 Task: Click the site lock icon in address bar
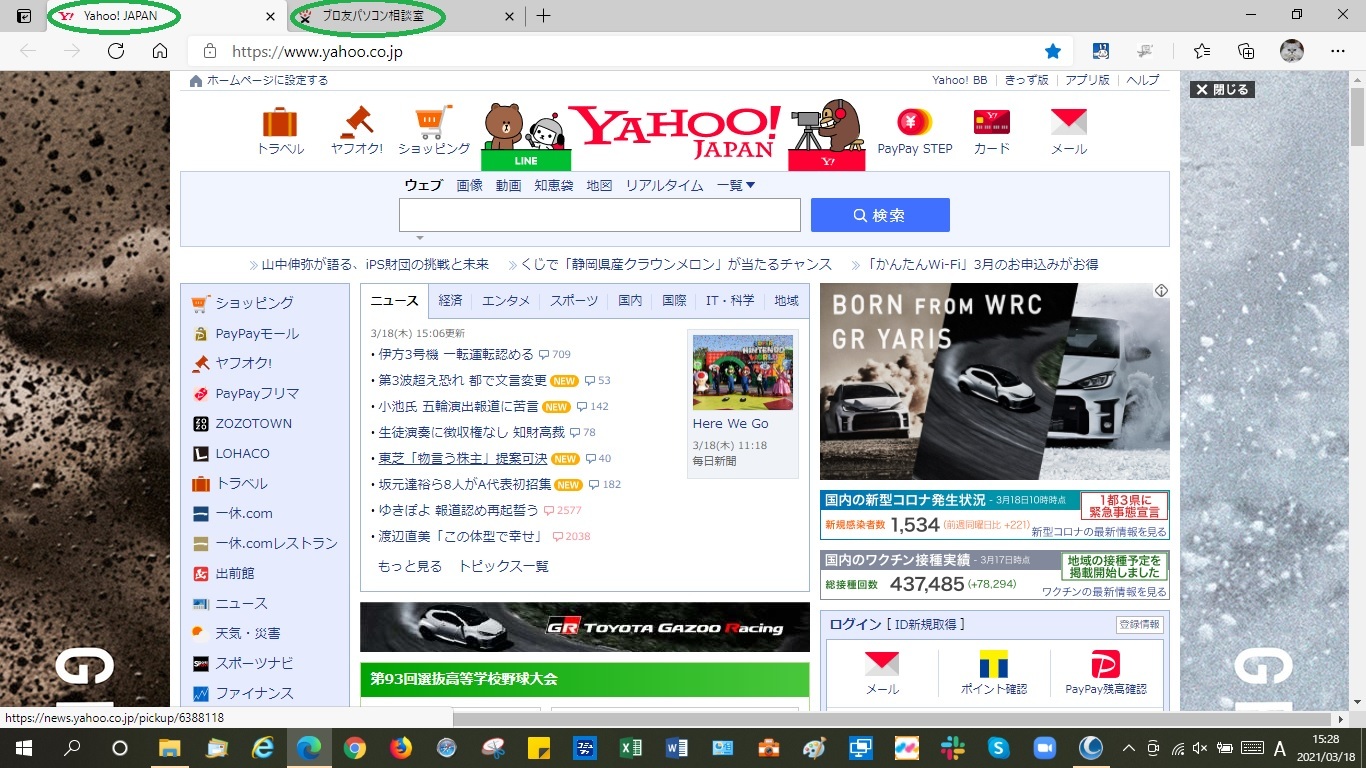point(209,51)
